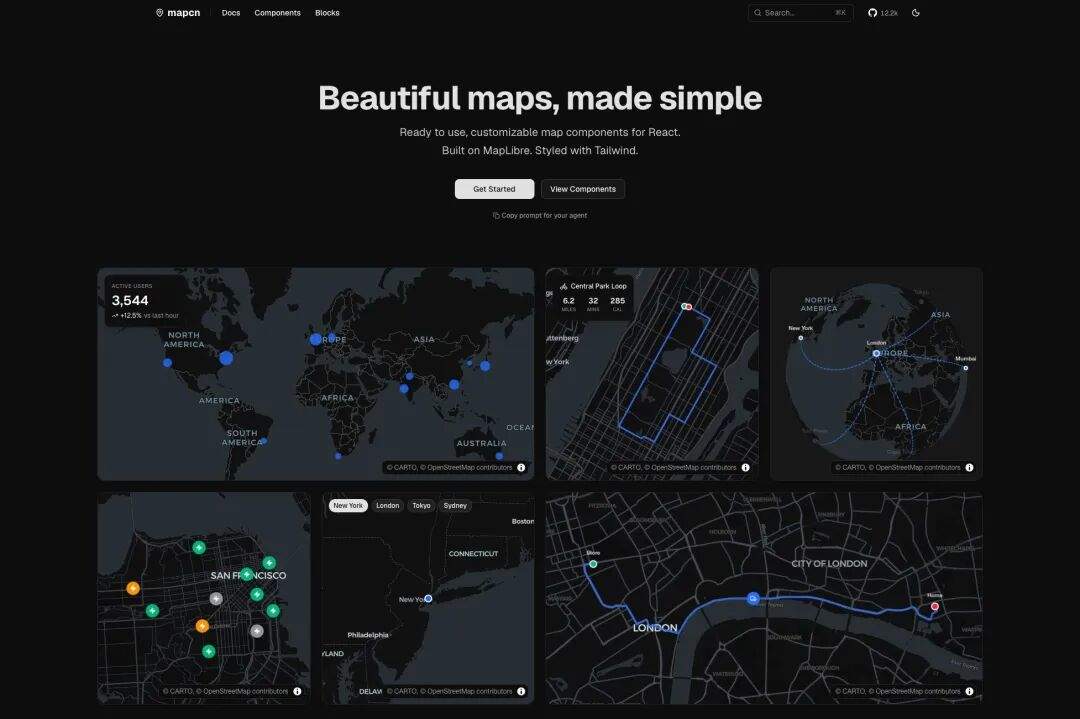Viewport: 1080px width, 719px height.
Task: Open info icon on the globe map
Action: 969,468
